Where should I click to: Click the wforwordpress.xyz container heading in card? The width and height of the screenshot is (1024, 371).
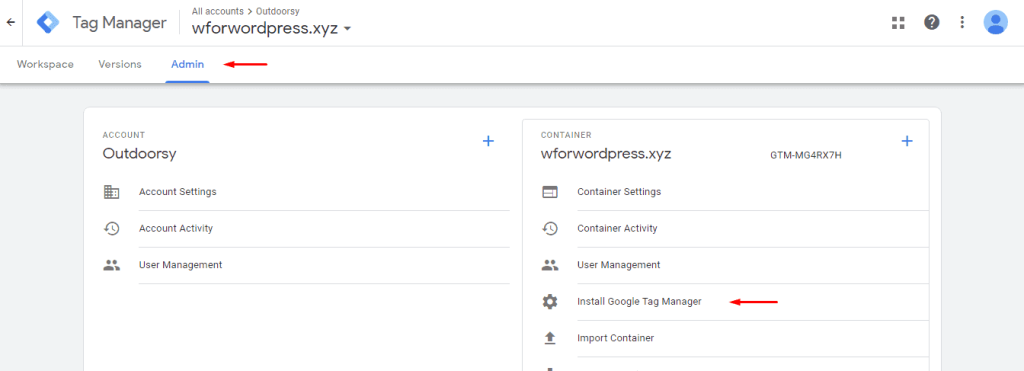coord(606,154)
